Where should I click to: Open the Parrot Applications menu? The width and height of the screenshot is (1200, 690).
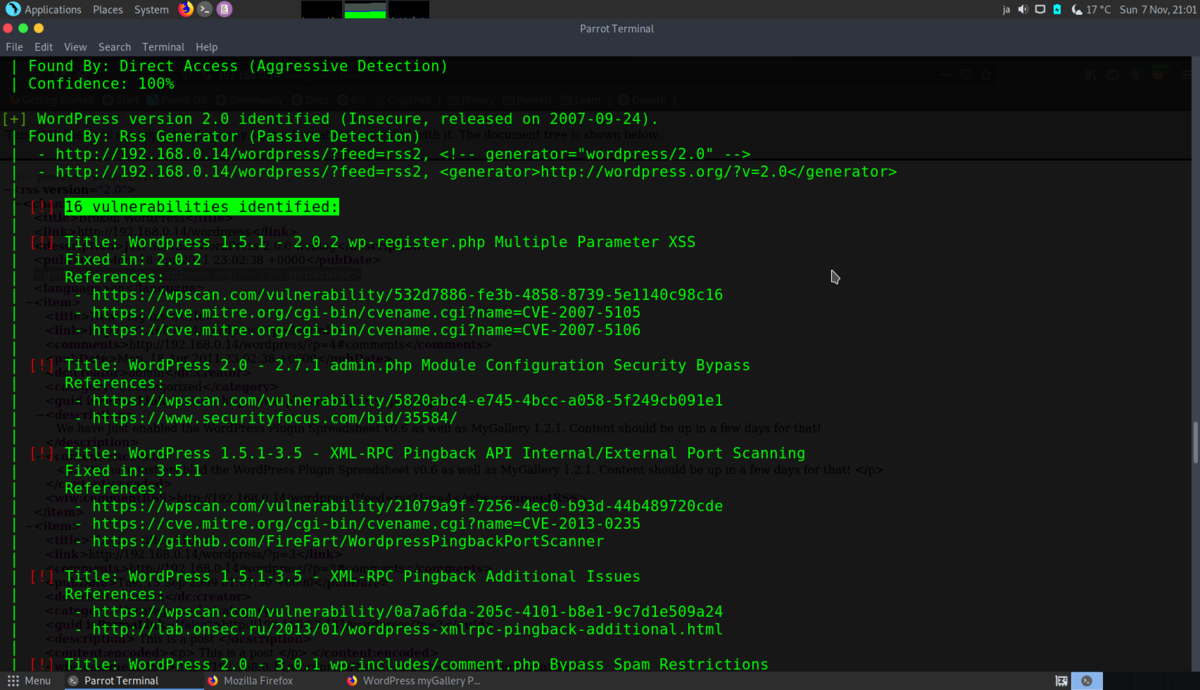(44, 9)
